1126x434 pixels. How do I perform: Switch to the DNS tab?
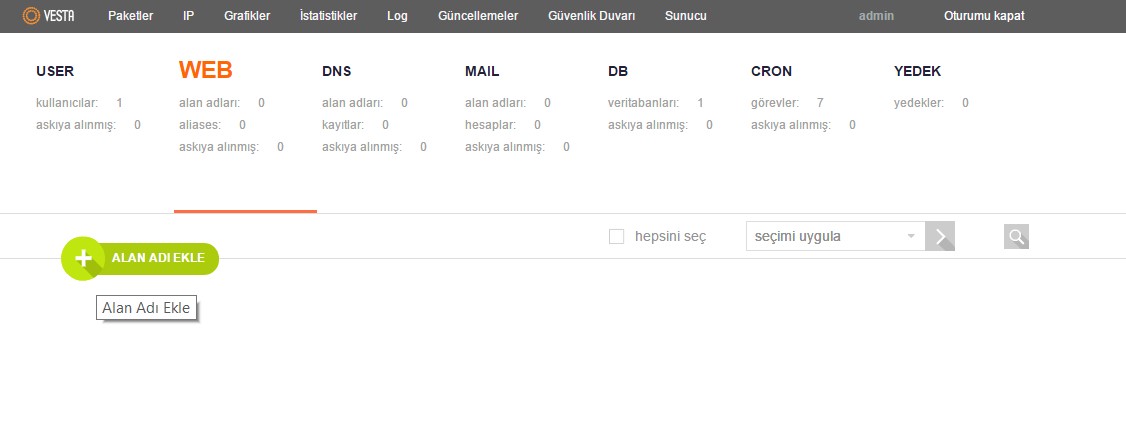(x=336, y=71)
